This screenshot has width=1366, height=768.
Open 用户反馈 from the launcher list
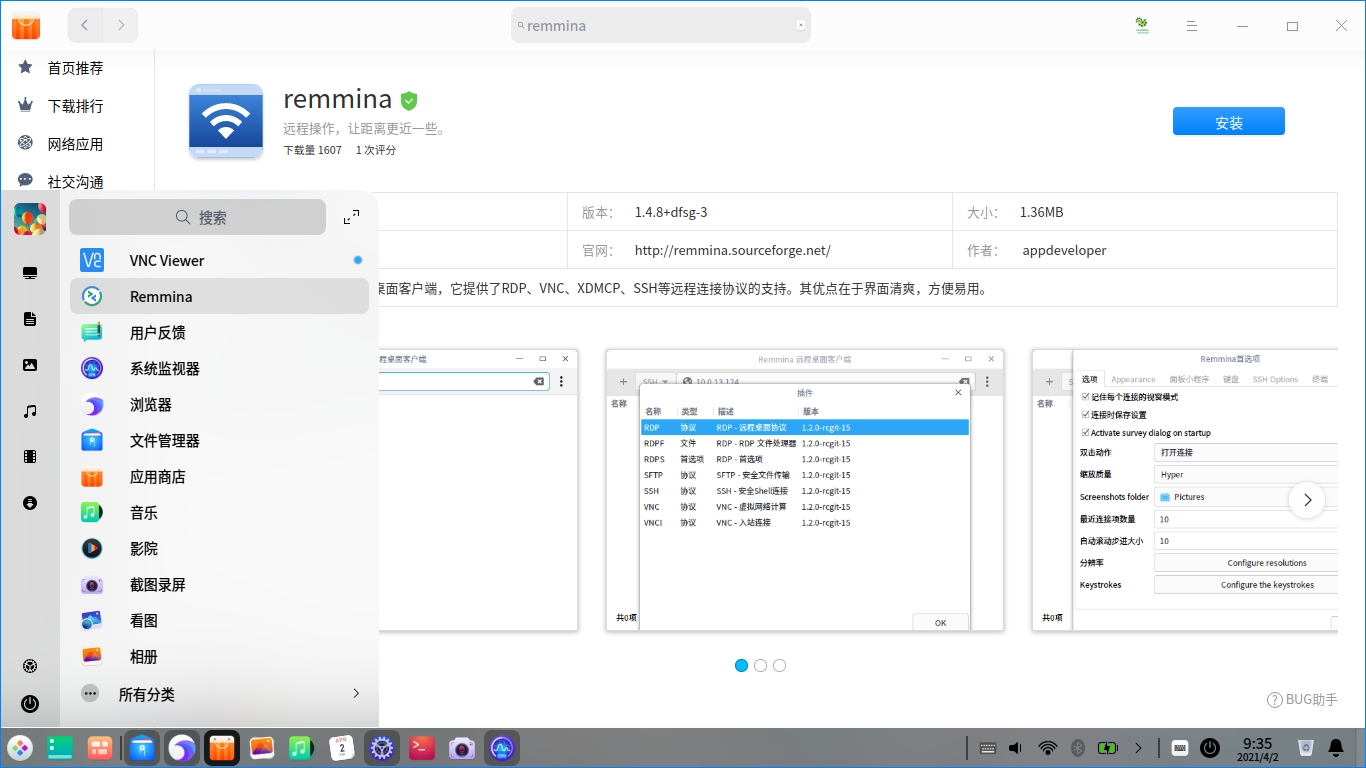pyautogui.click(x=220, y=333)
